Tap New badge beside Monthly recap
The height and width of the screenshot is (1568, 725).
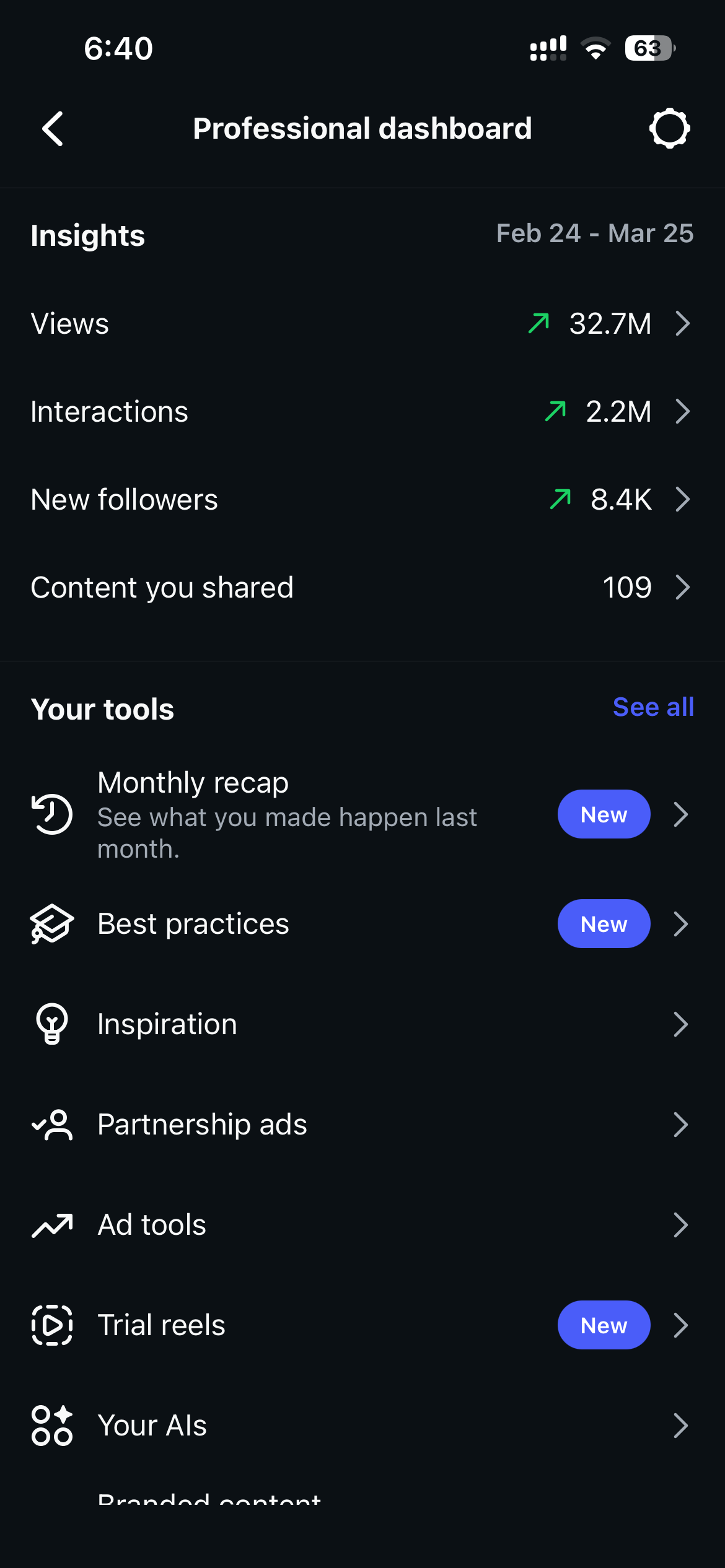coord(604,814)
